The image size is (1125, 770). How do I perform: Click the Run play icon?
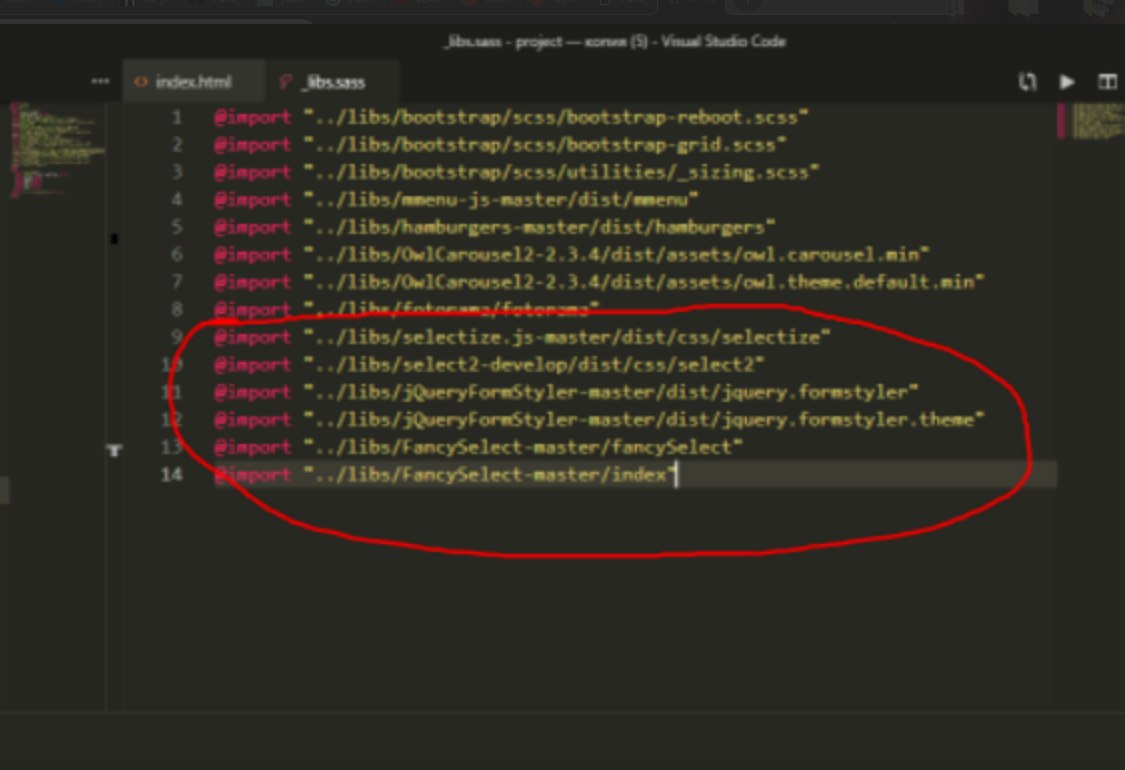(1067, 82)
